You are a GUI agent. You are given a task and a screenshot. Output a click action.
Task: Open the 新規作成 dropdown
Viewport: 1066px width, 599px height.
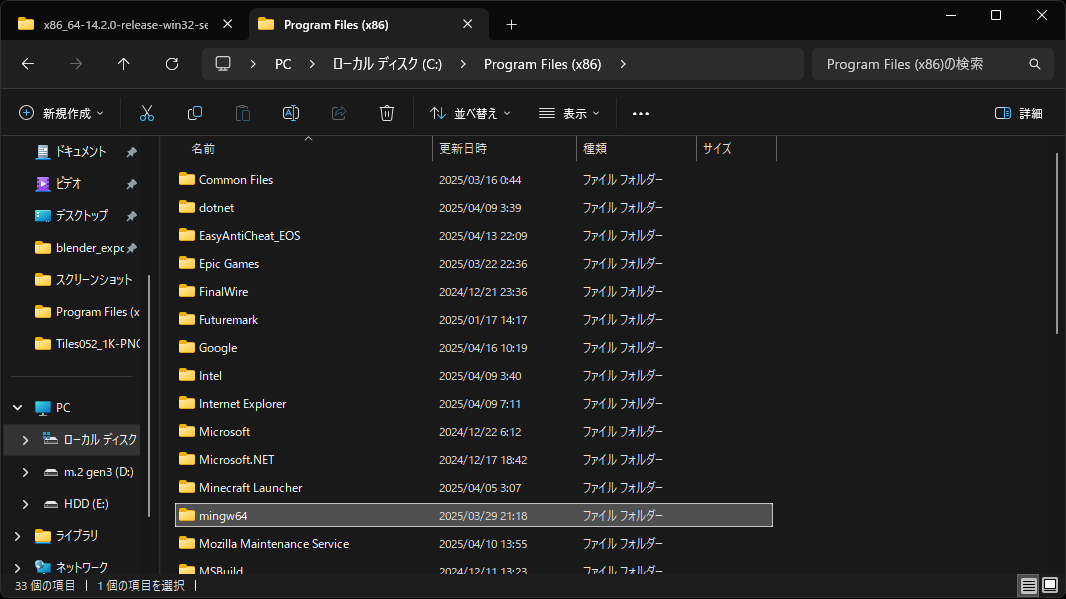[x=62, y=114]
